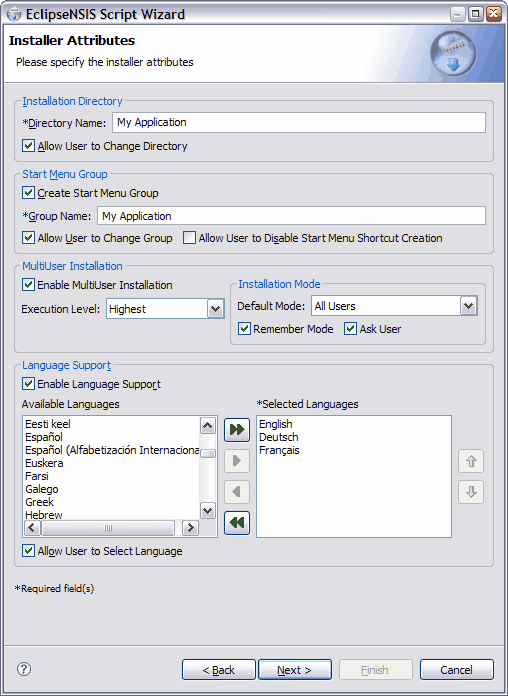Click the NSIS installer wizard banner icon

point(453,54)
